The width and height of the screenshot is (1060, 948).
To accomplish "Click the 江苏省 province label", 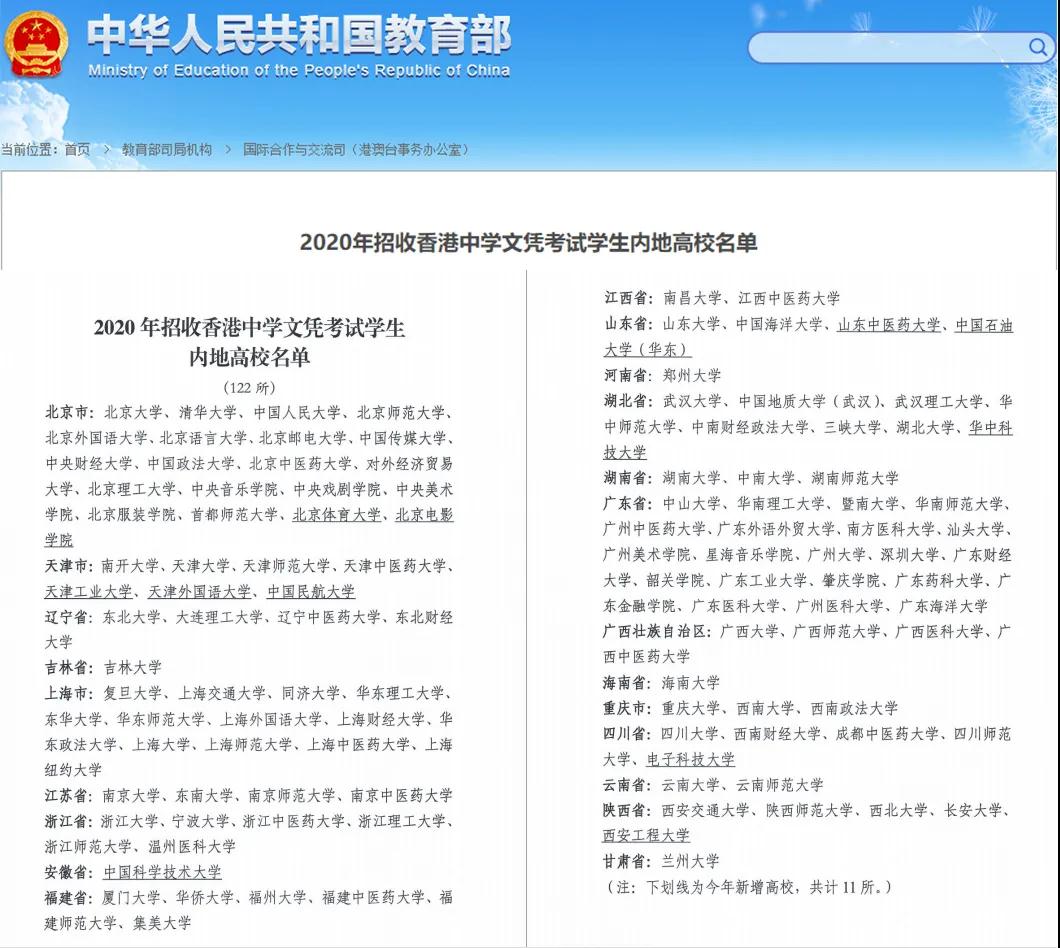I will tap(70, 796).
